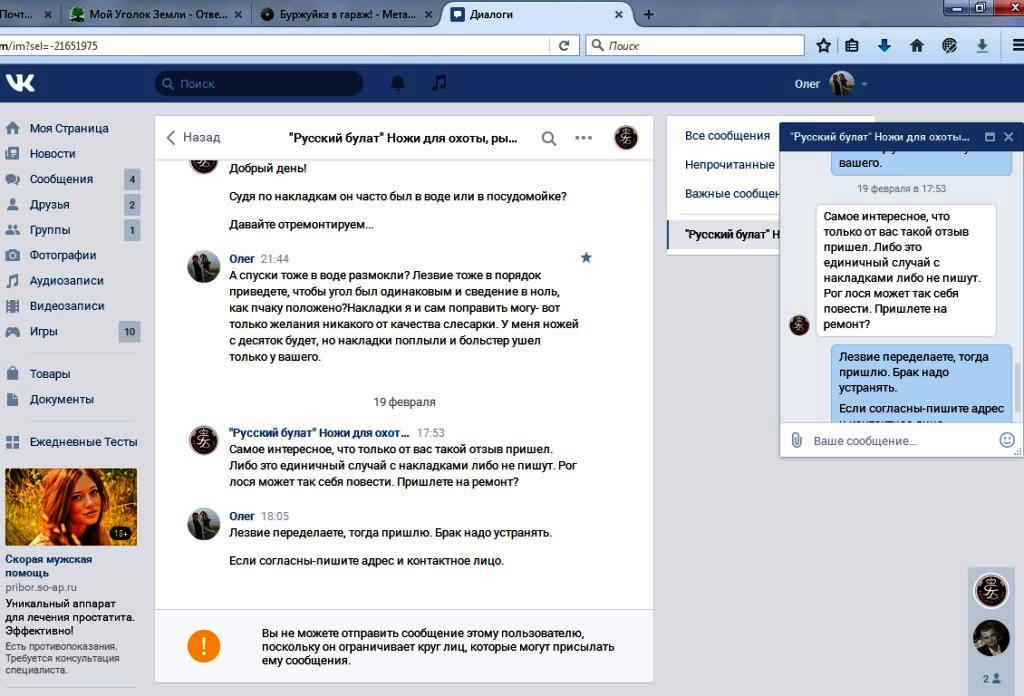Screen dimensions: 1024x696
Task: Open the "Русский булат" sender name link
Action: click(319, 433)
